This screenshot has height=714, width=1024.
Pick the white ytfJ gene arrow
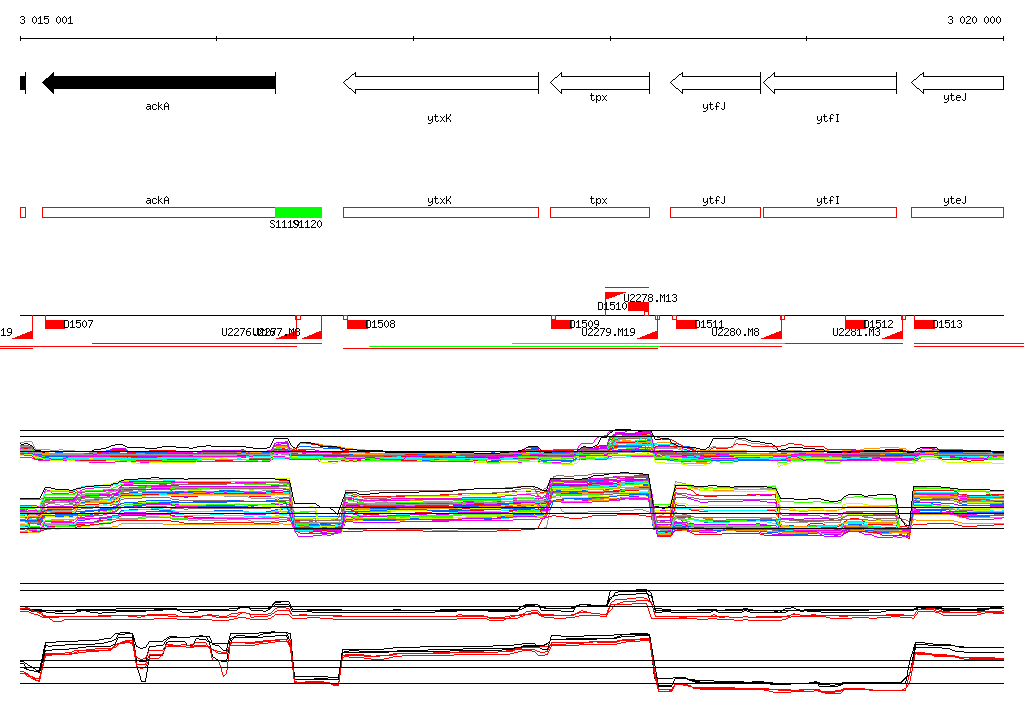[x=716, y=83]
